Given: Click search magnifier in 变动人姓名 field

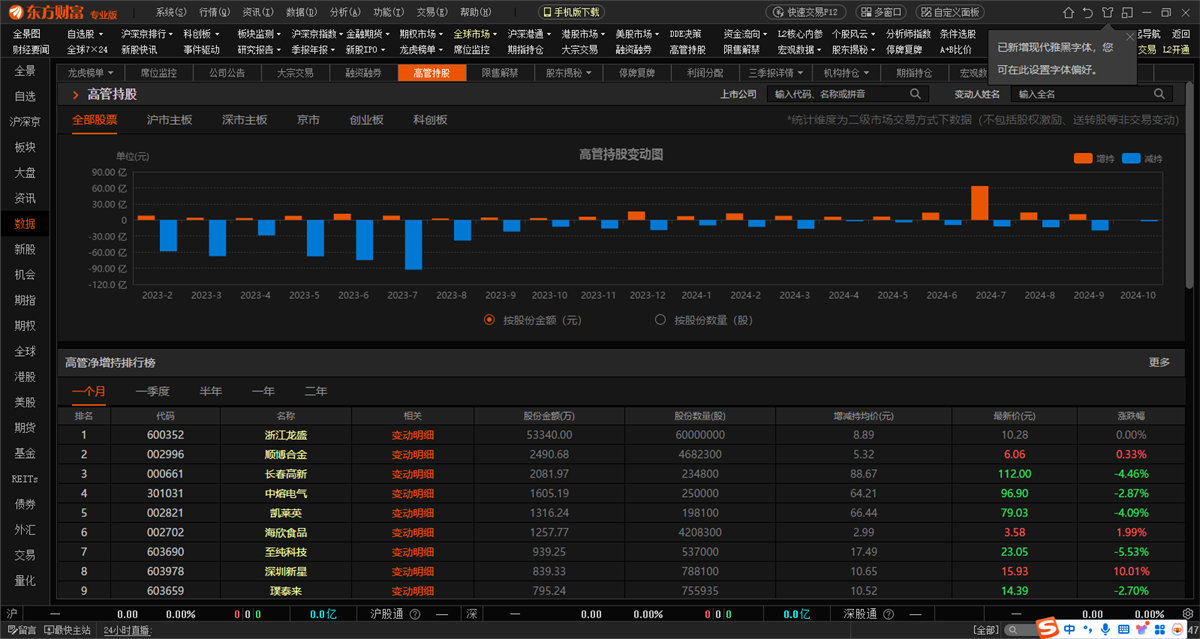Looking at the screenshot, I should point(1159,94).
